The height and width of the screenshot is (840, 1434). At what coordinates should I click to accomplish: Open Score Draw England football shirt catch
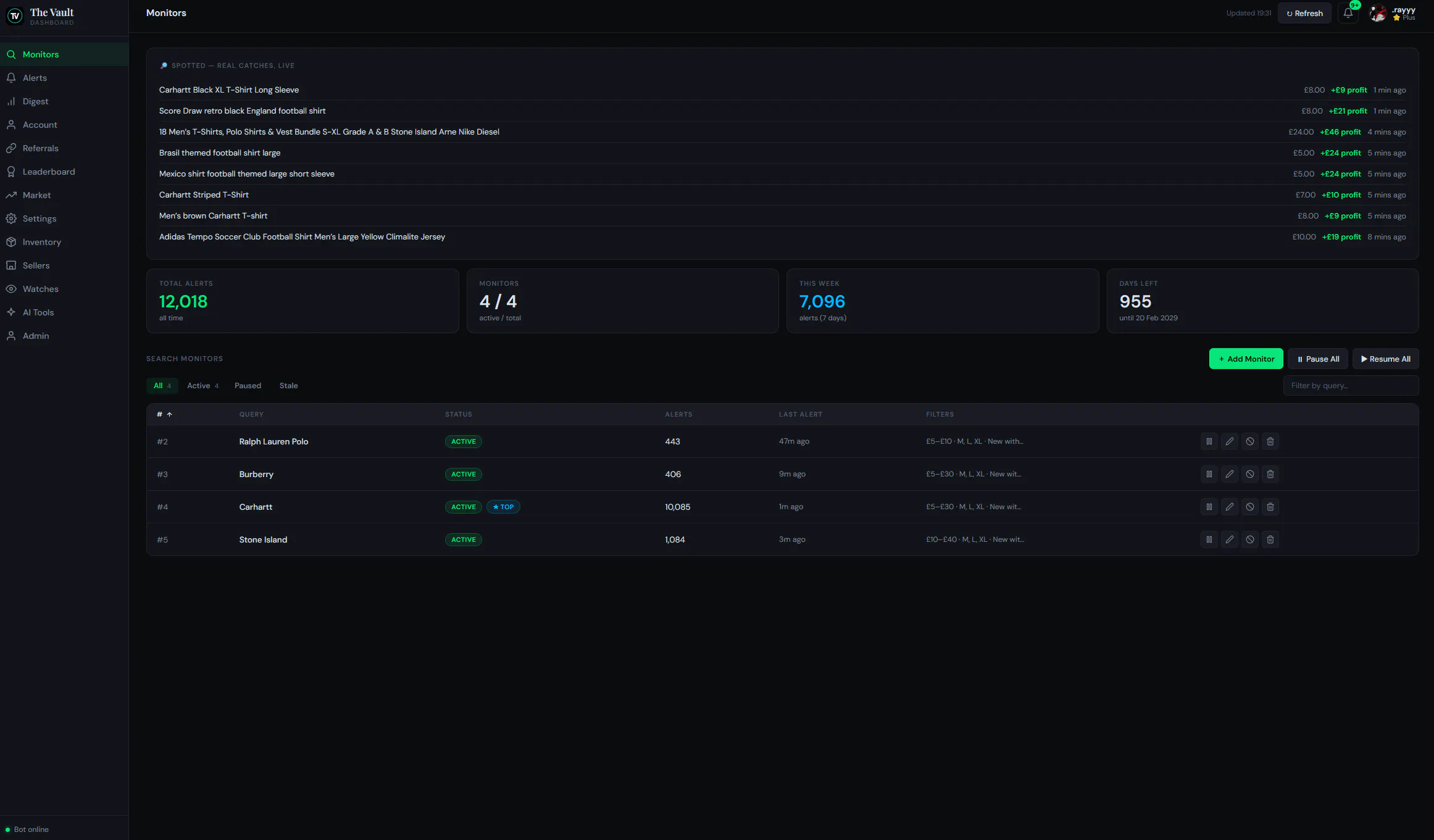point(782,111)
